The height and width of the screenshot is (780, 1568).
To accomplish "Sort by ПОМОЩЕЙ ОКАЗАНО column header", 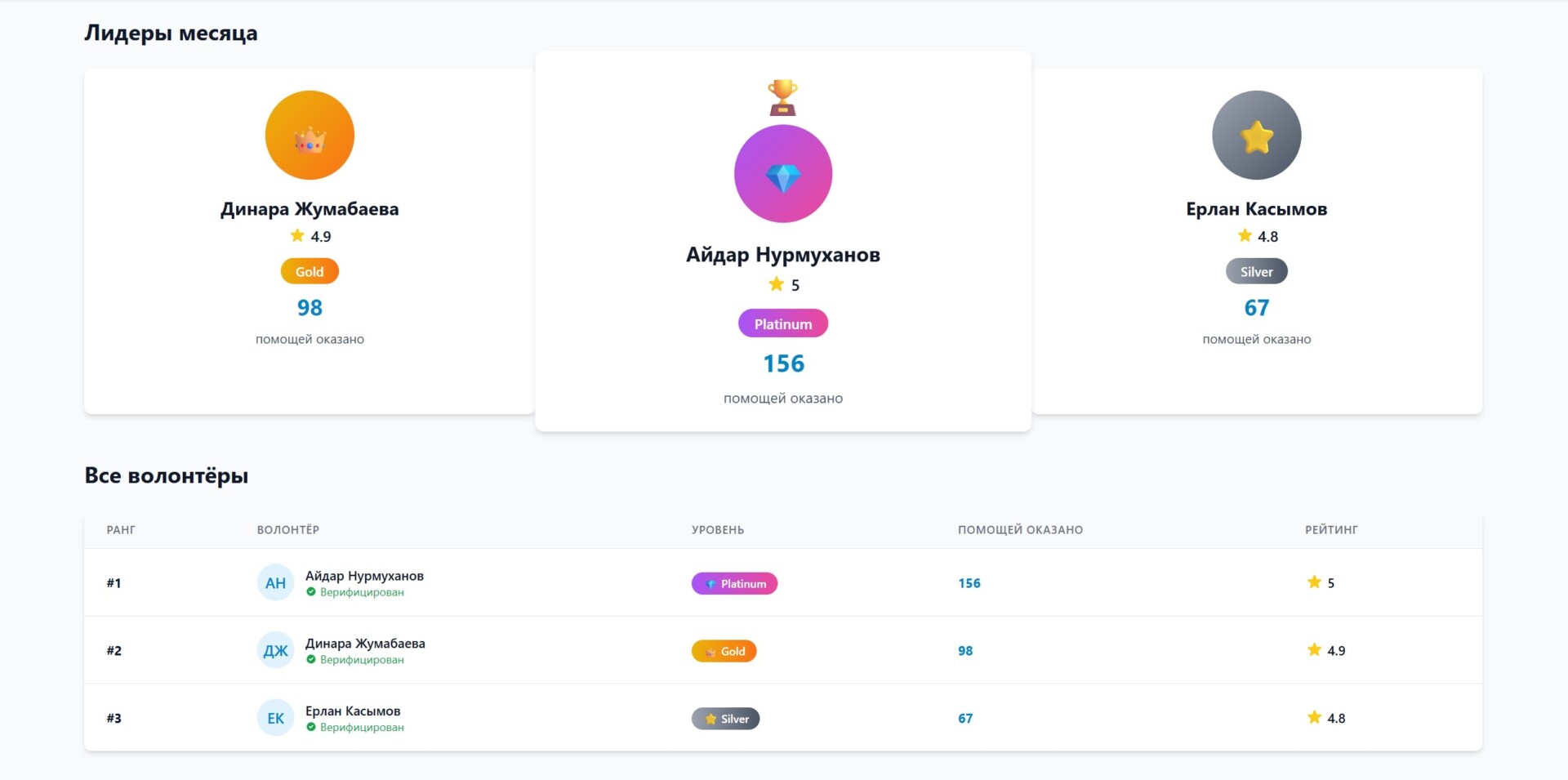I will tap(1020, 530).
